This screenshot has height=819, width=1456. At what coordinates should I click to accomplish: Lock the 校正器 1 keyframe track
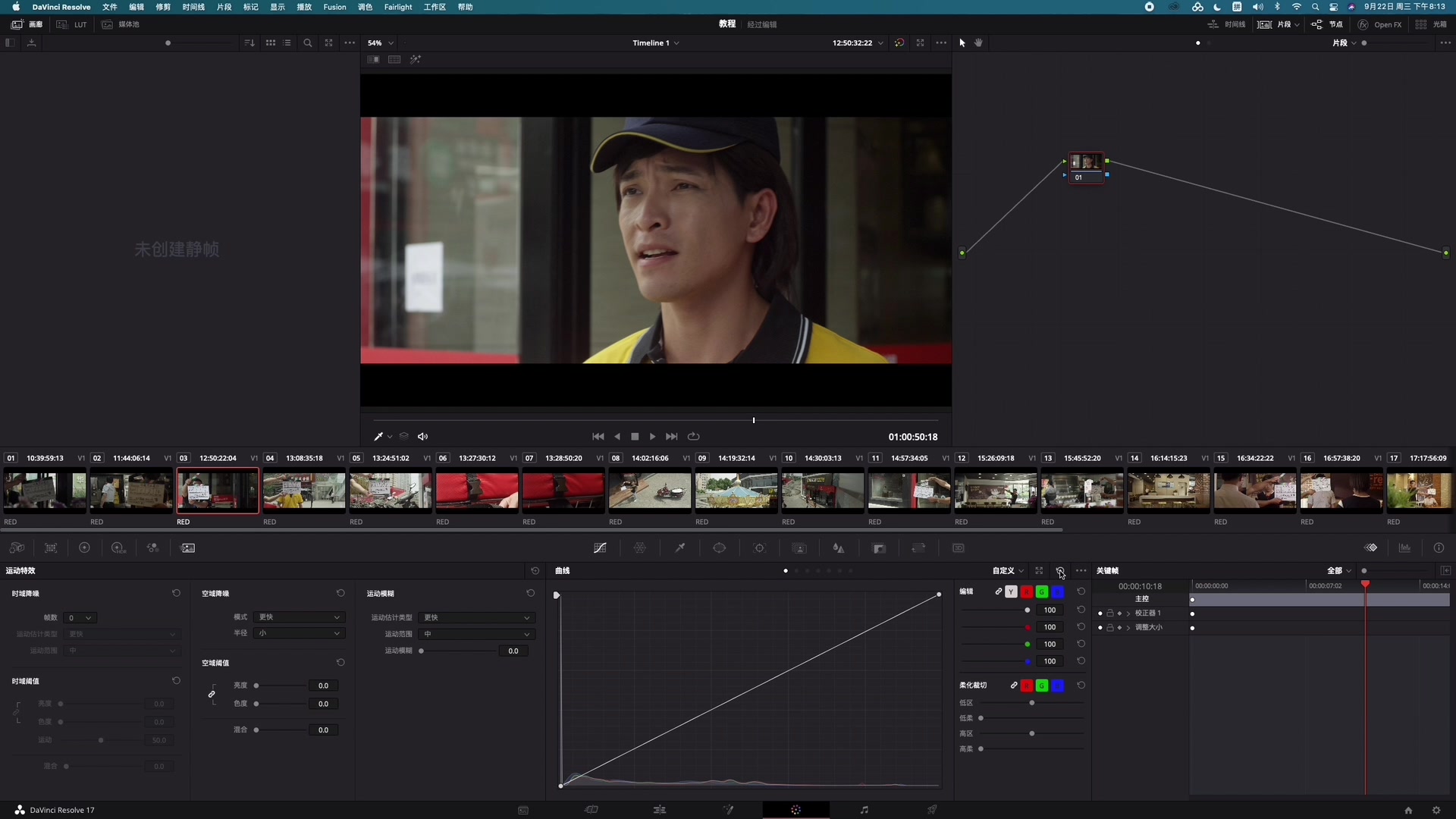pos(1110,613)
